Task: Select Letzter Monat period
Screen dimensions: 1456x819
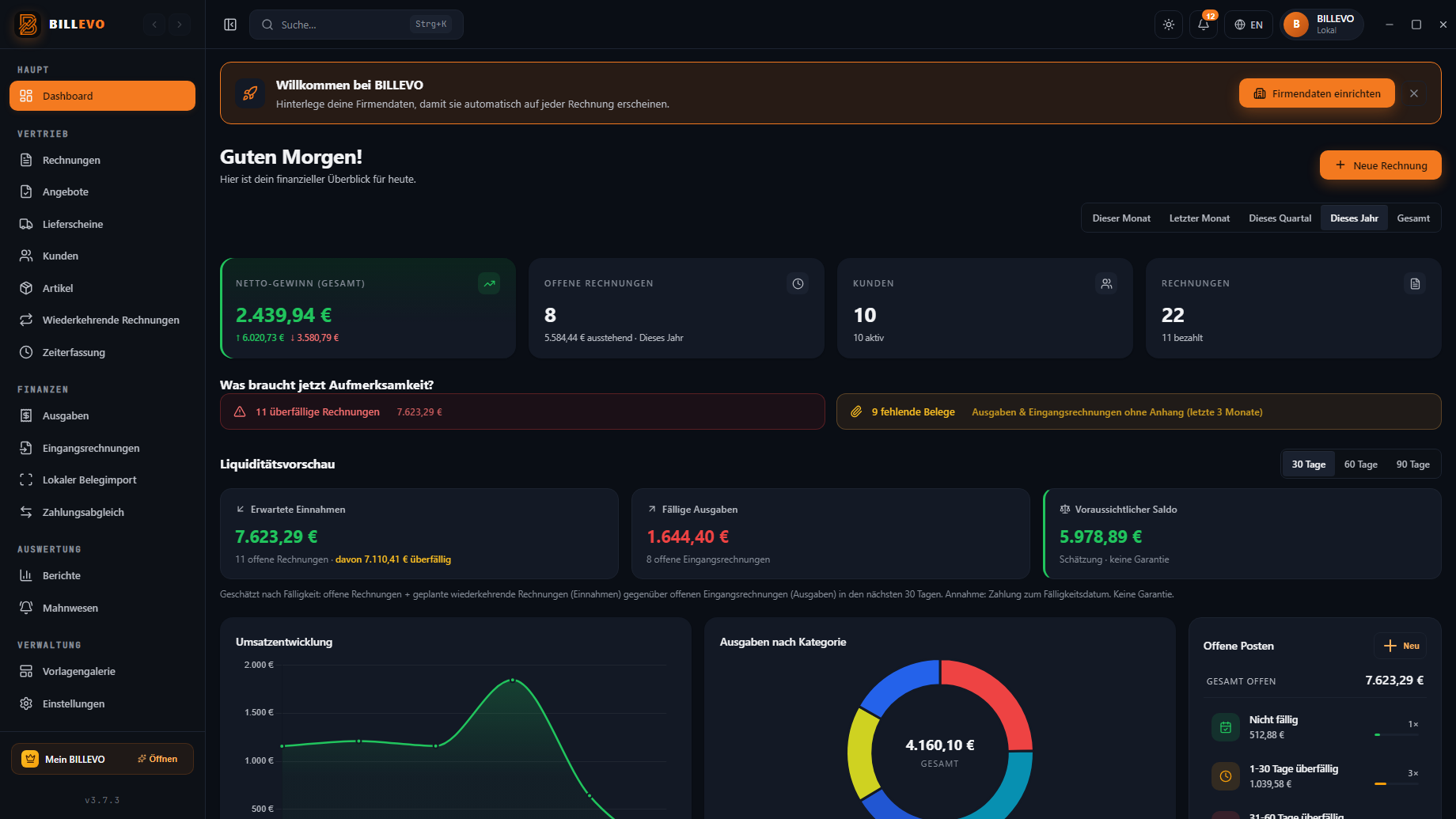Action: pos(1200,218)
